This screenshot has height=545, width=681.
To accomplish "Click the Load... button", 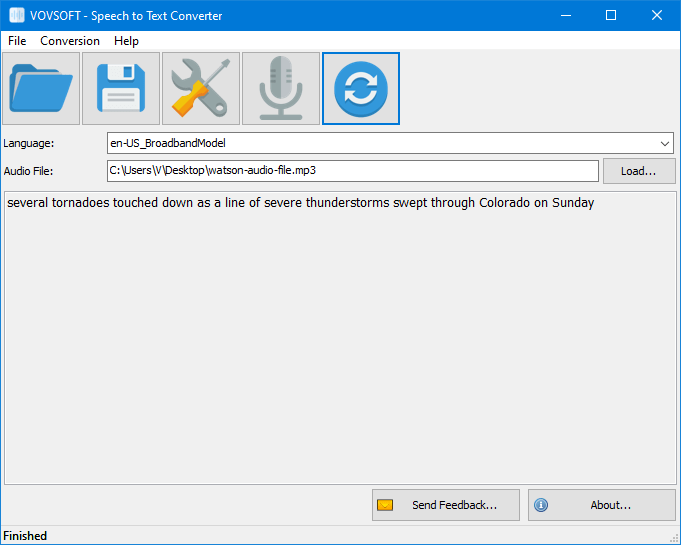I will tap(639, 171).
